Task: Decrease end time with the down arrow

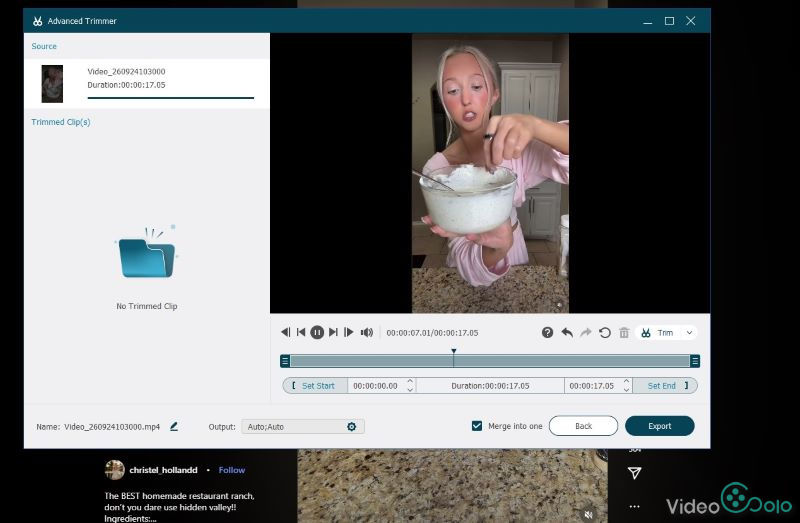Action: click(x=627, y=390)
